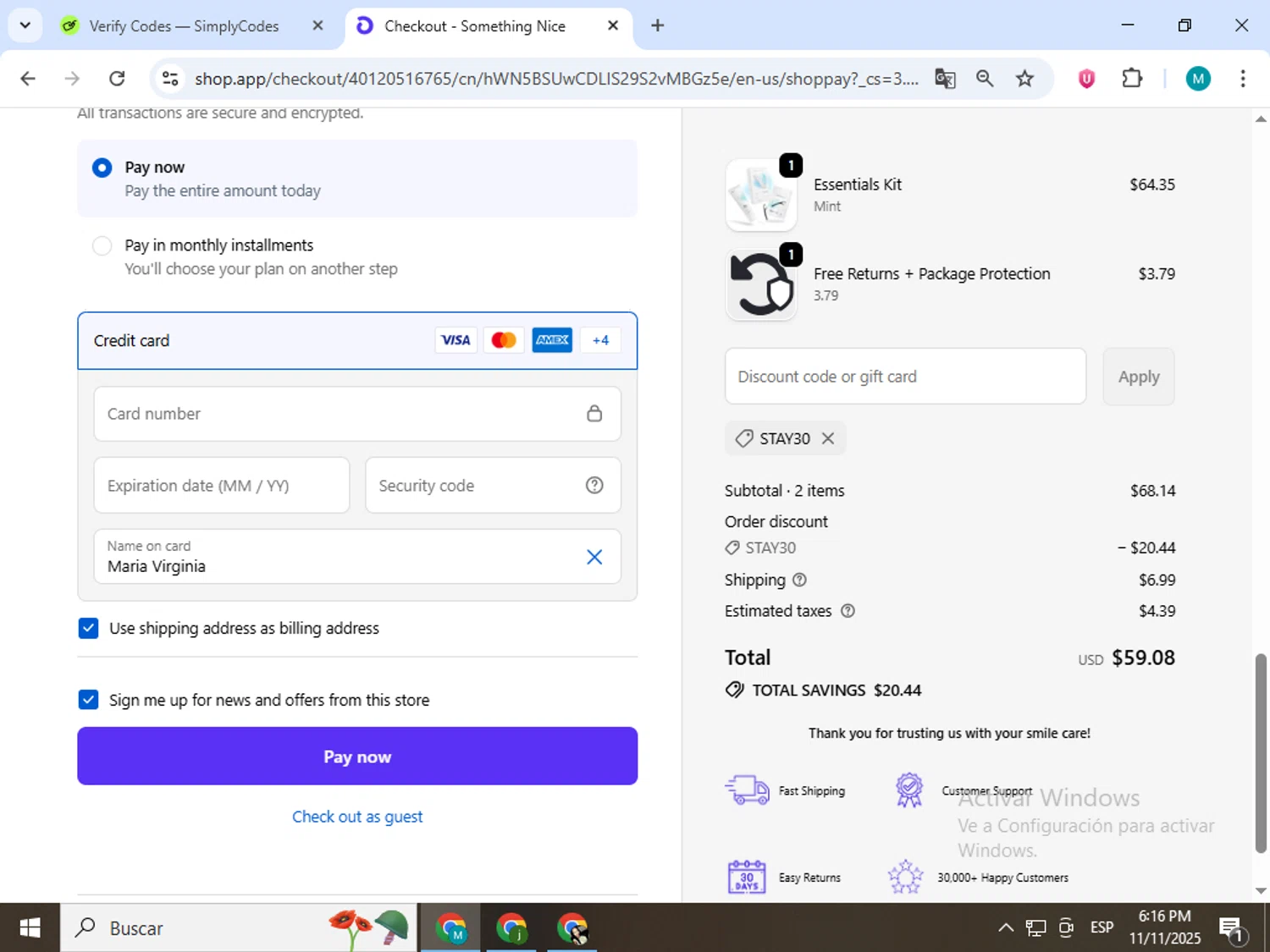Open the Chrome profile M avatar
Image resolution: width=1270 pixels, height=952 pixels.
pyautogui.click(x=1198, y=79)
